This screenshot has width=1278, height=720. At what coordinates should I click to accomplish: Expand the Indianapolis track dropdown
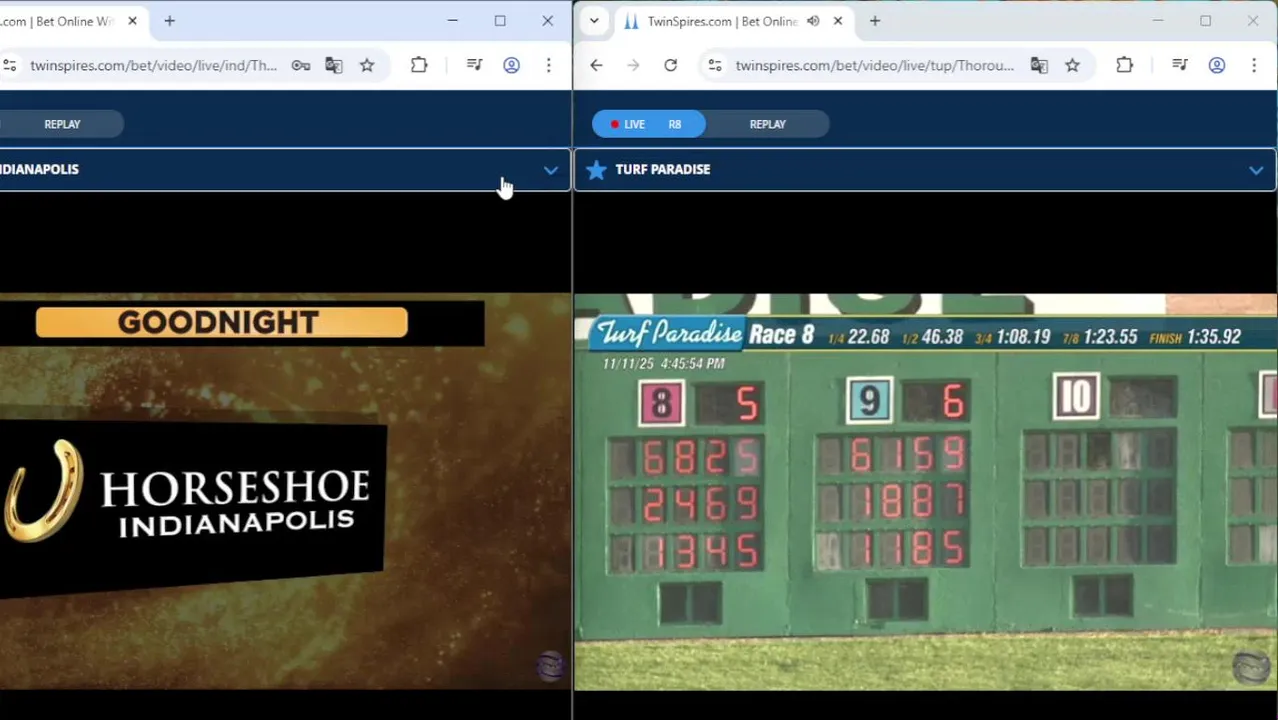550,170
